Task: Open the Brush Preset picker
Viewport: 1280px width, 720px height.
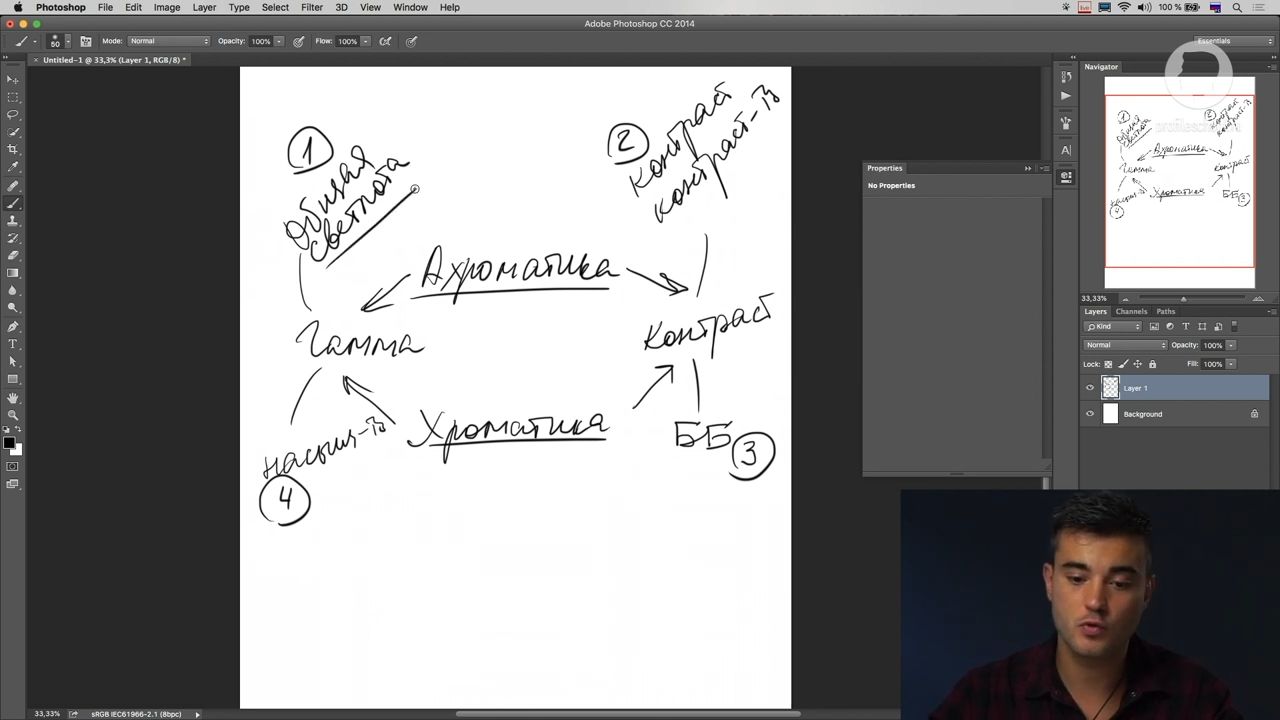Action: [x=58, y=41]
